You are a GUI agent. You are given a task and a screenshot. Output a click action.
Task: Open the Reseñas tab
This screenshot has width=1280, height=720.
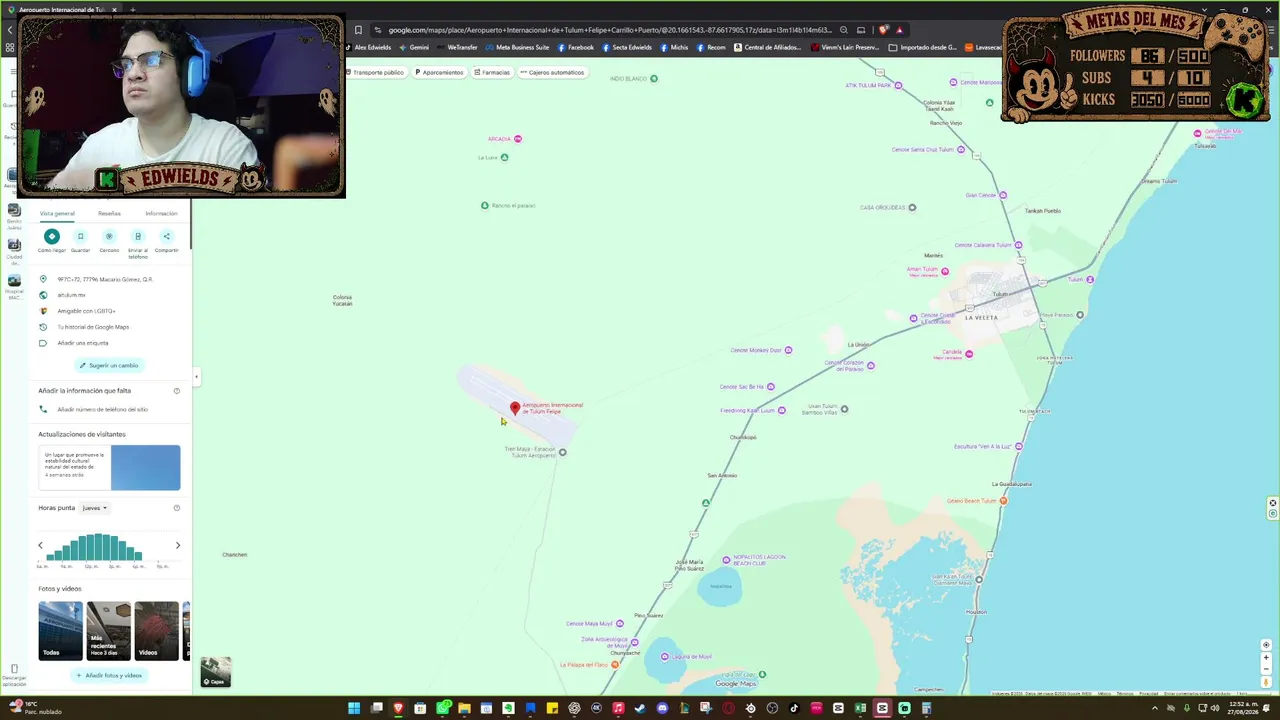coord(109,213)
